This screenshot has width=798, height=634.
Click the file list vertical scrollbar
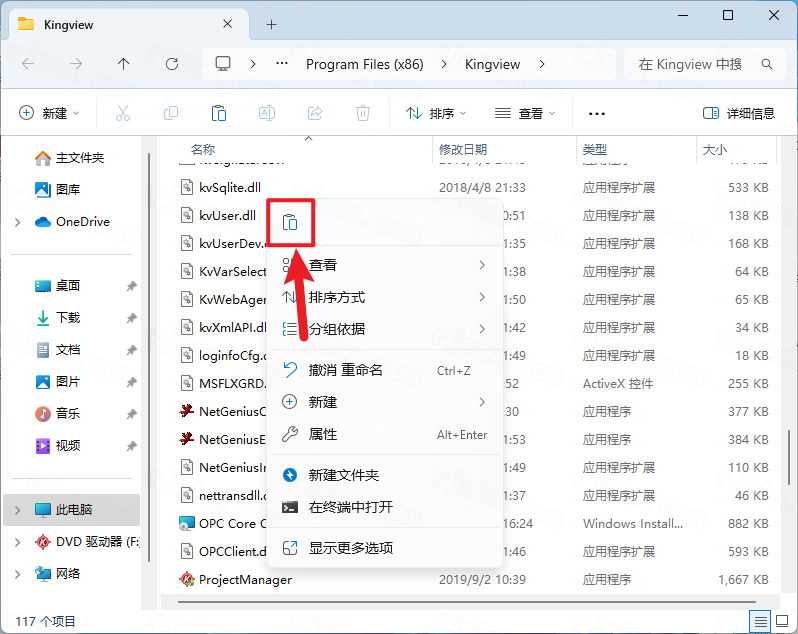tap(789, 457)
